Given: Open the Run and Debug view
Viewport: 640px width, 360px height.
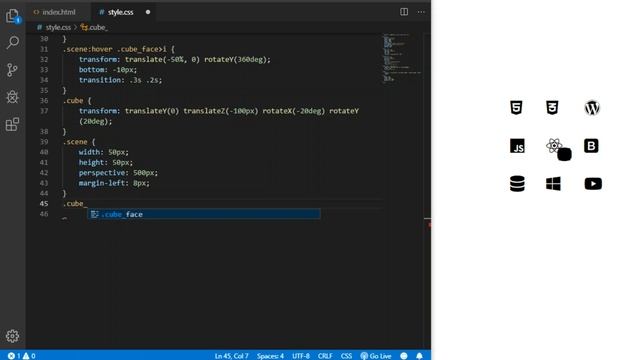Looking at the screenshot, I should (13, 97).
